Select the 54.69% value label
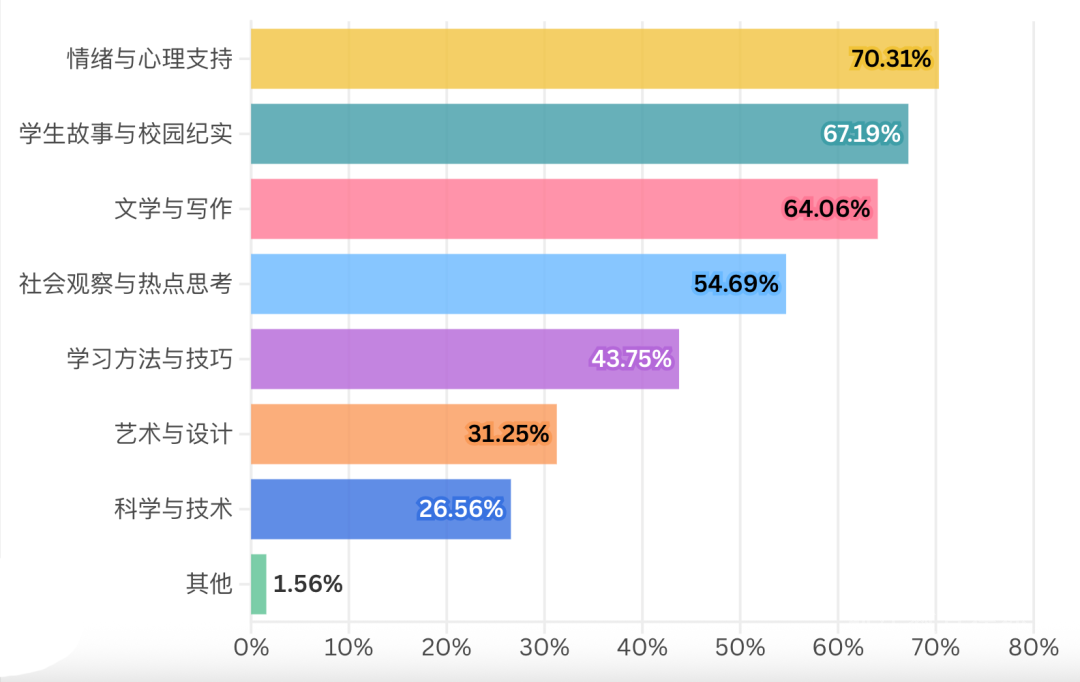Image resolution: width=1080 pixels, height=682 pixels. click(x=736, y=284)
